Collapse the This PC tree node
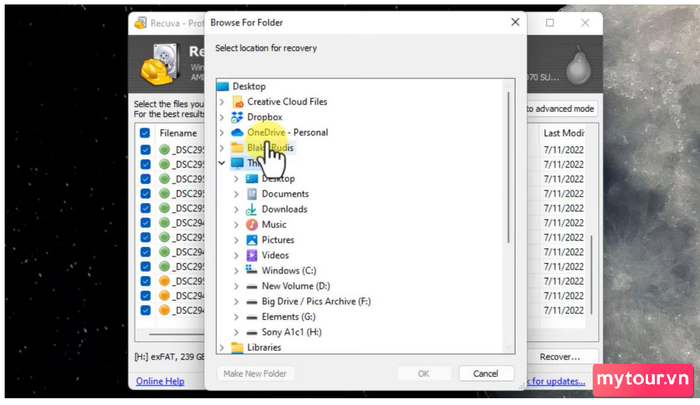 click(222, 163)
